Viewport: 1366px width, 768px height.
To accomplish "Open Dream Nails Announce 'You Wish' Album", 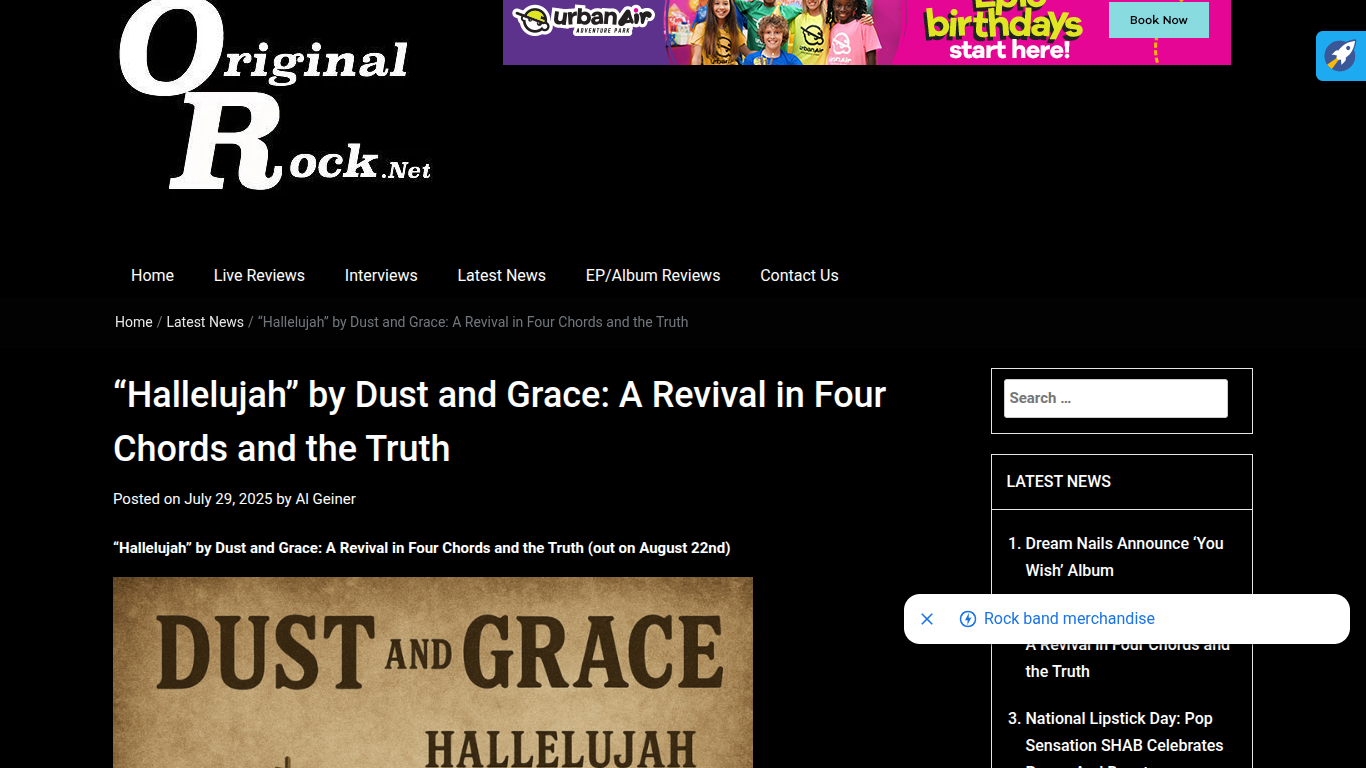I will point(1124,556).
